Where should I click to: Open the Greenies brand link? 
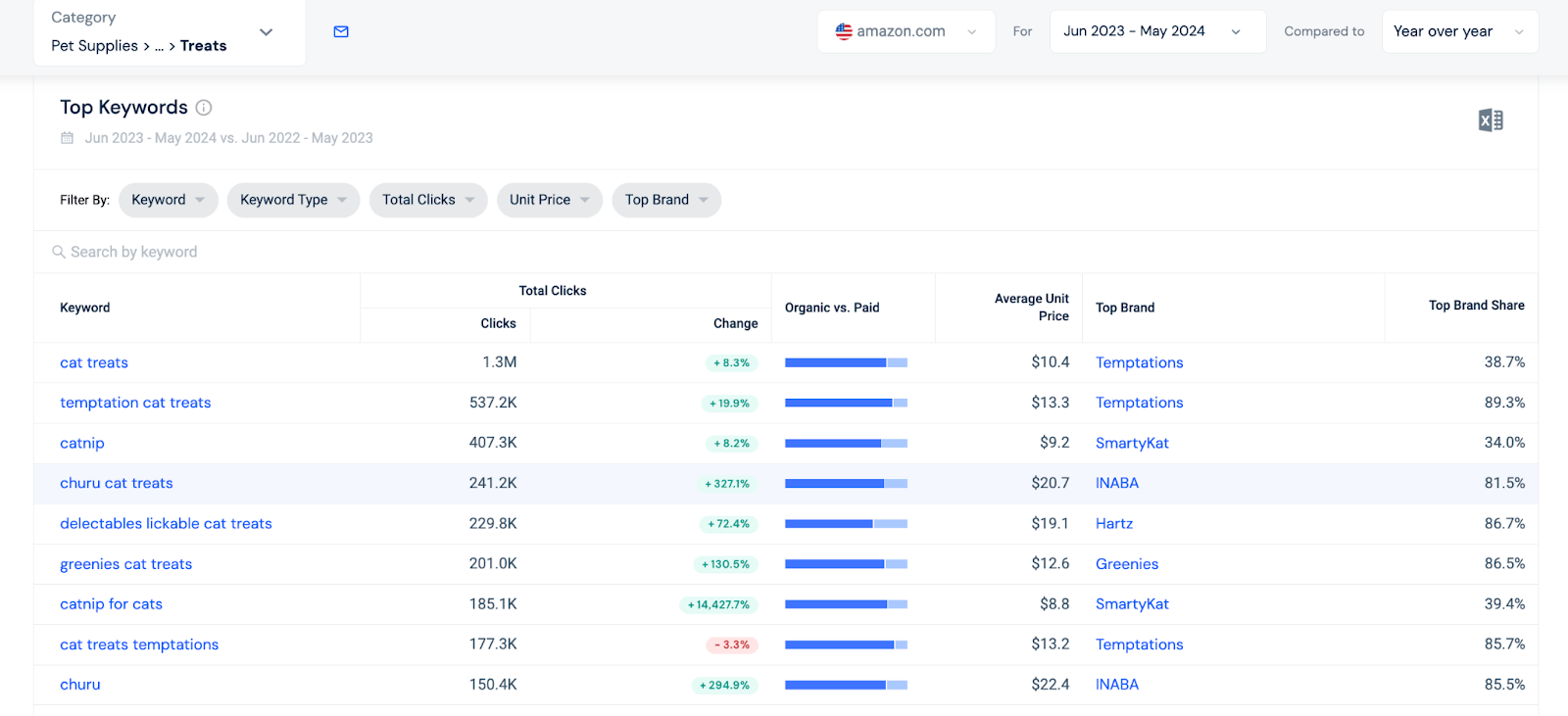click(x=1127, y=564)
